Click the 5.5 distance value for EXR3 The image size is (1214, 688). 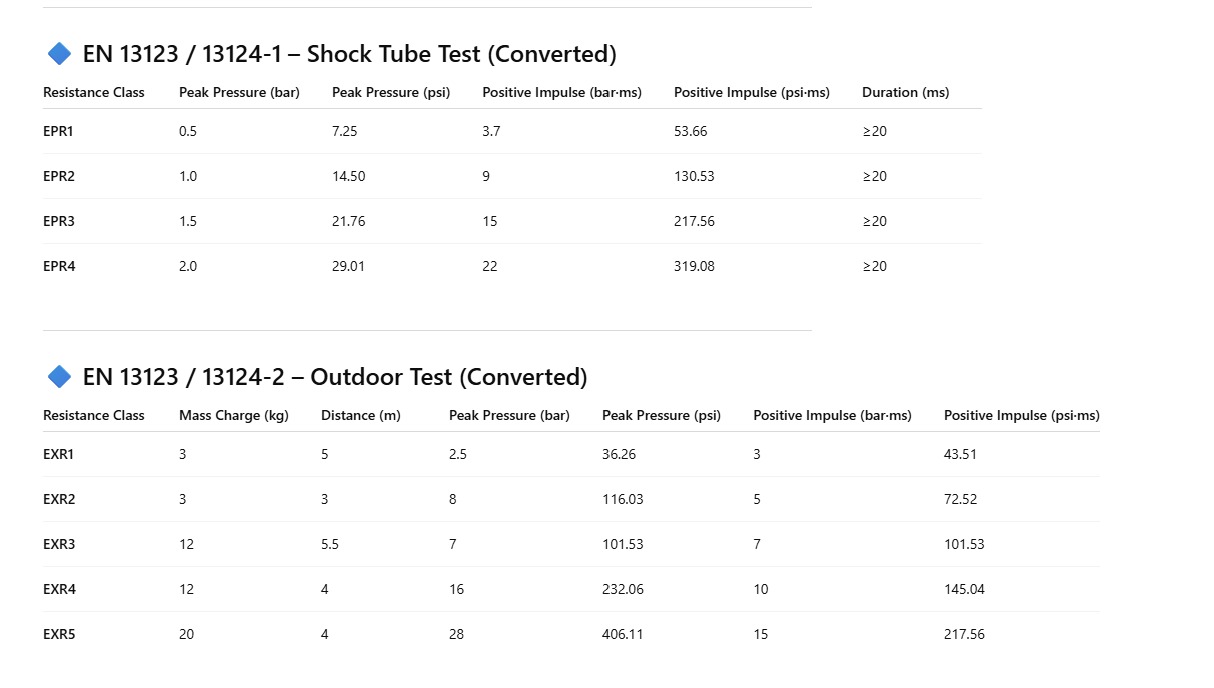coord(330,544)
